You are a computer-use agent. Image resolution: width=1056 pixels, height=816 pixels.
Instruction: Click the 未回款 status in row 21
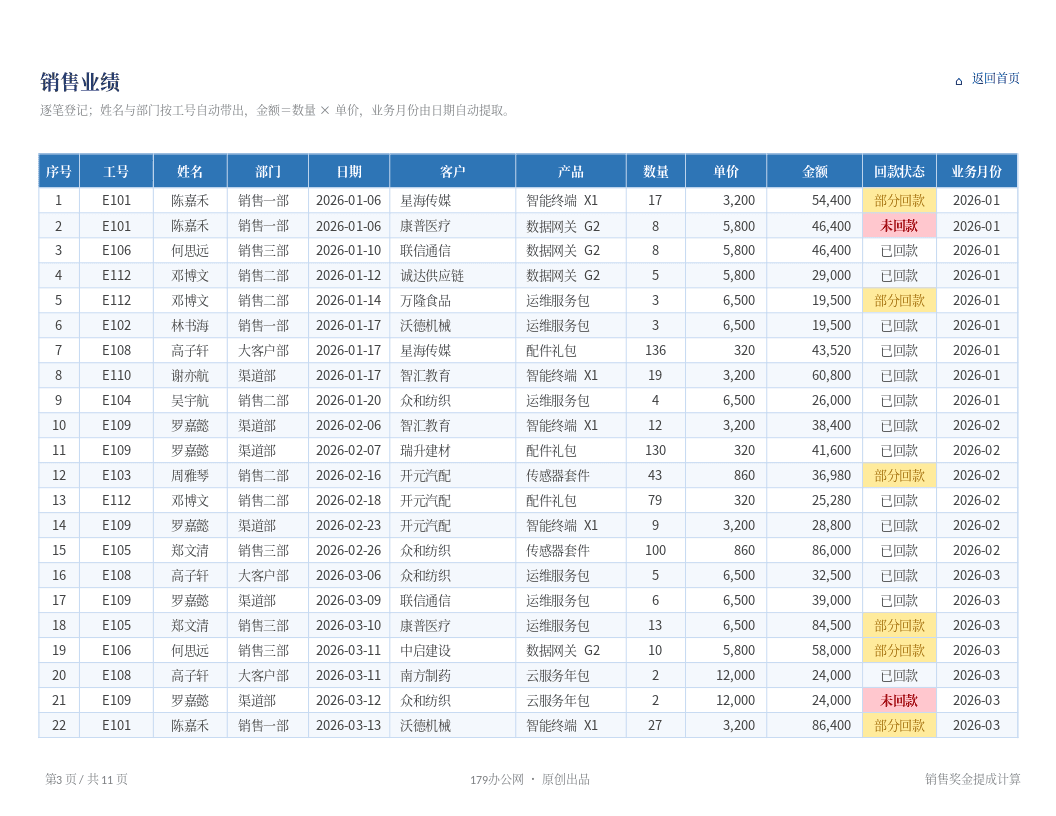[900, 700]
